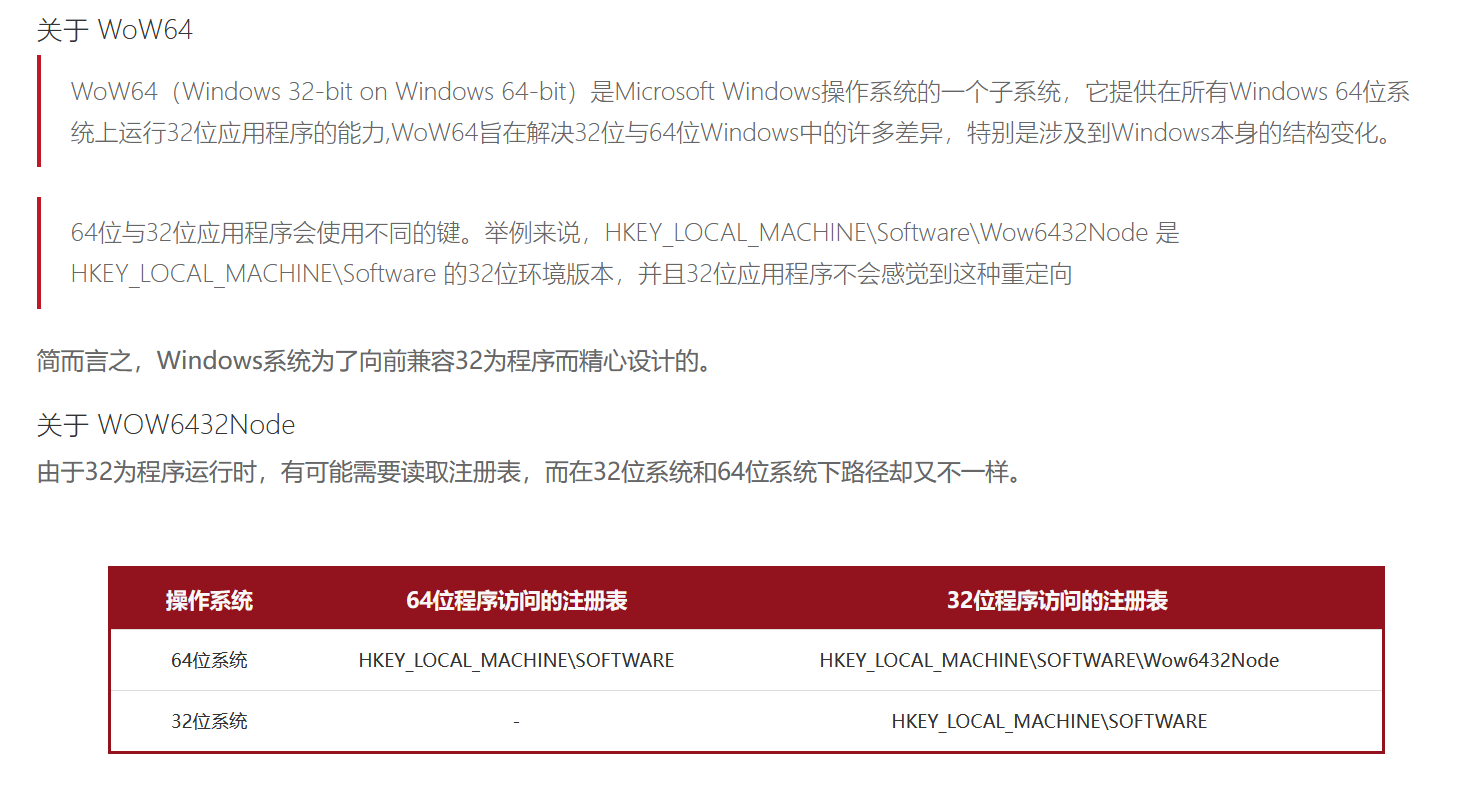Click HKEY_LOCAL_MACHINE\SOFTWARE cell in the 32位系统 row
The width and height of the screenshot is (1463, 785).
coord(1049,721)
